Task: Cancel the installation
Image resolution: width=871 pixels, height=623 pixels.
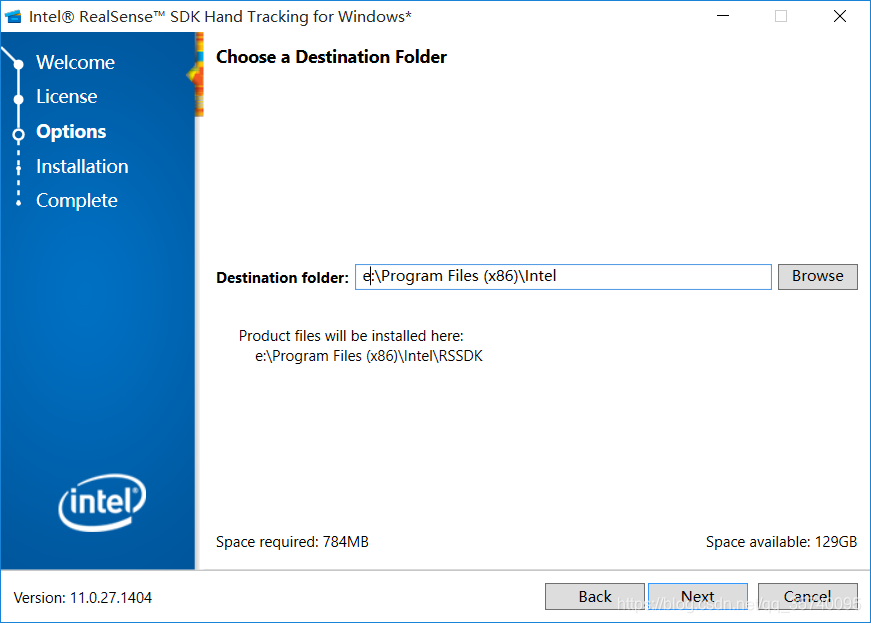Action: (x=807, y=596)
